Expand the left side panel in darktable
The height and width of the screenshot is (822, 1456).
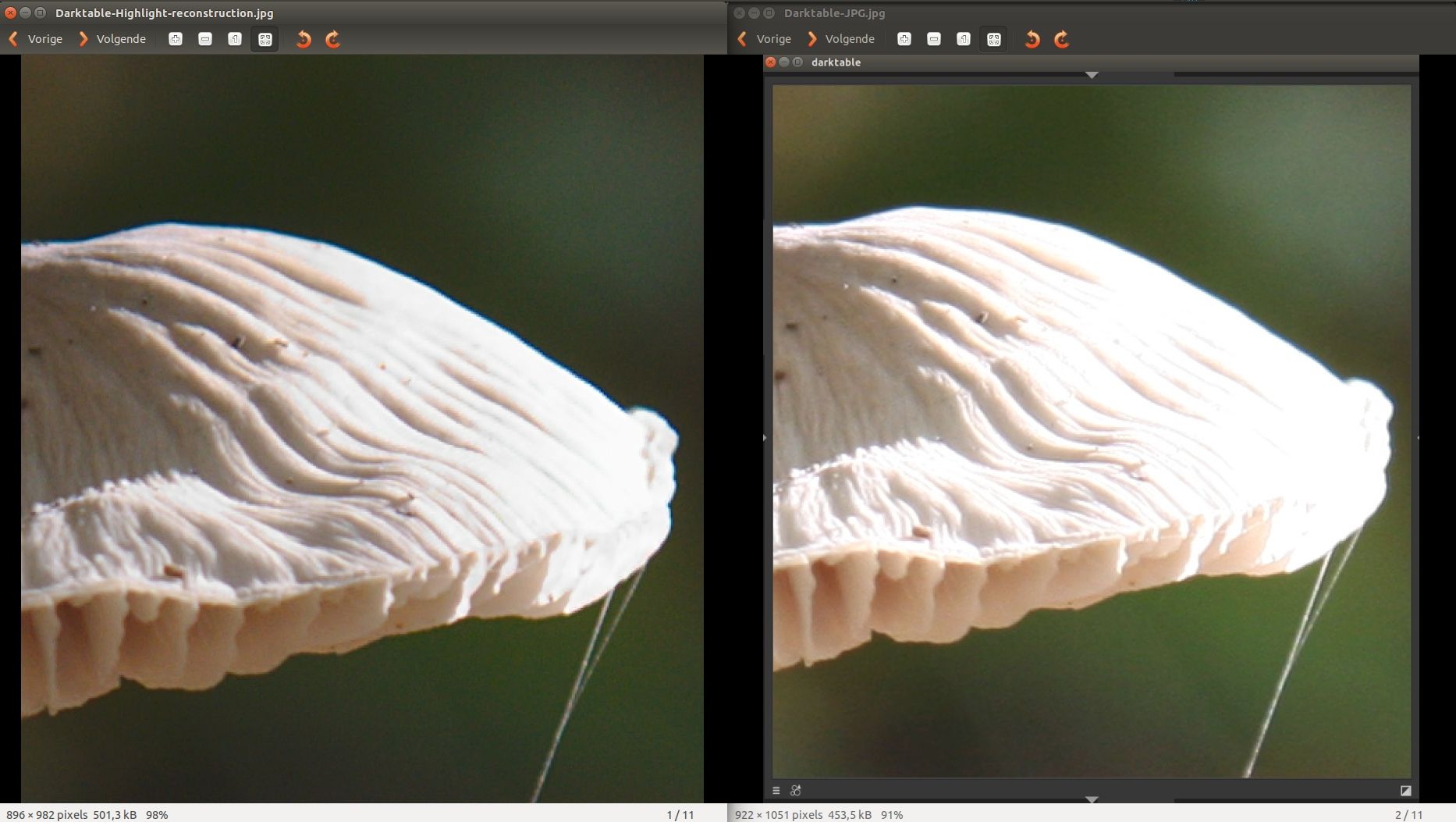click(x=765, y=438)
